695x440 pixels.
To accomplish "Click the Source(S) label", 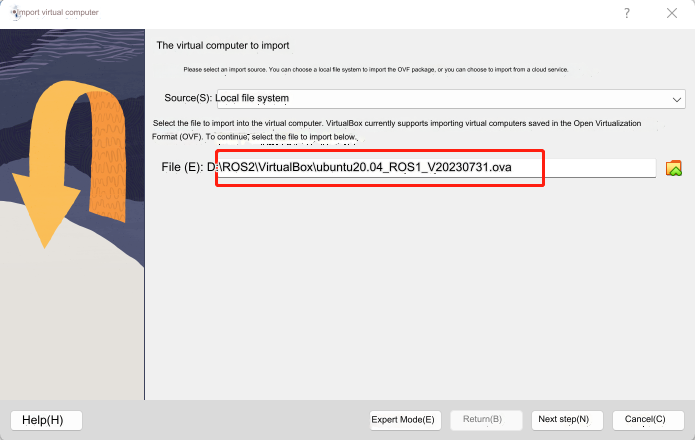I will coord(188,99).
